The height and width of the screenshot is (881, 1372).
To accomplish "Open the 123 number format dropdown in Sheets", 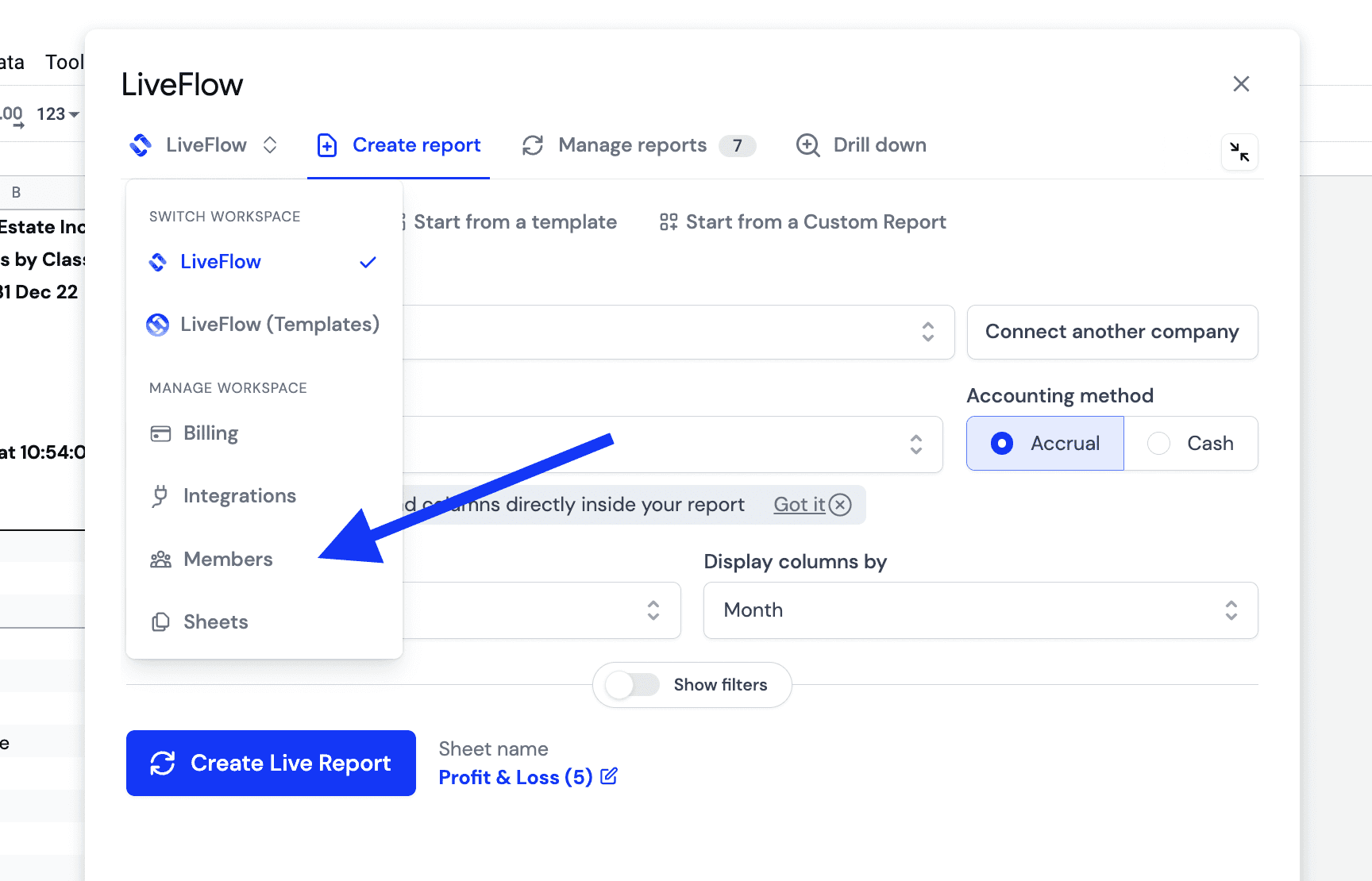I will pyautogui.click(x=58, y=114).
